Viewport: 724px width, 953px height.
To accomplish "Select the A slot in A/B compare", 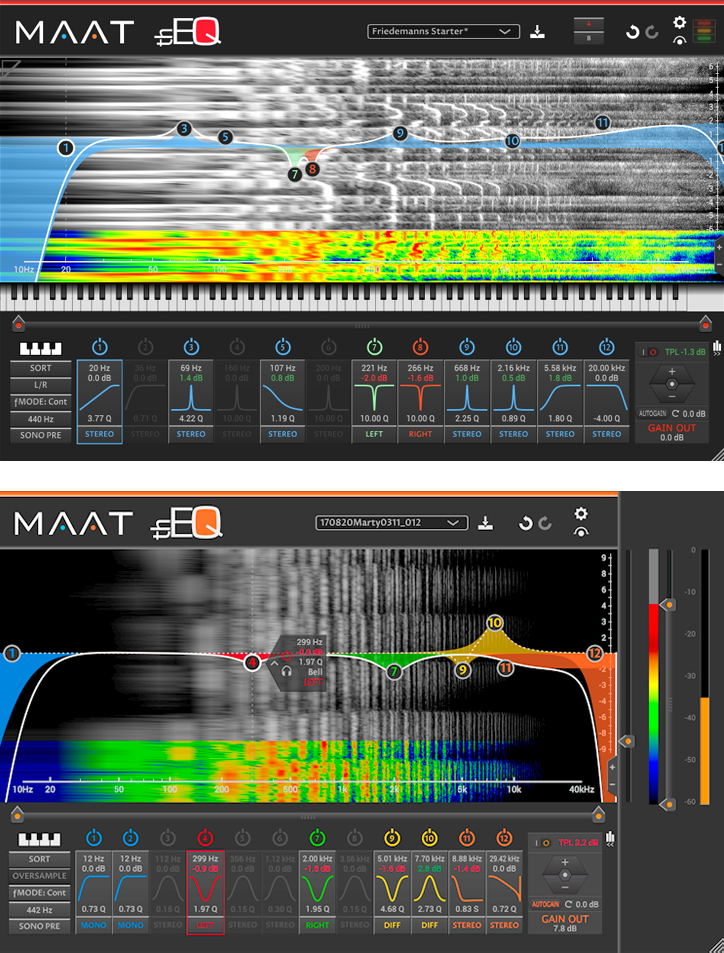I will tap(587, 23).
